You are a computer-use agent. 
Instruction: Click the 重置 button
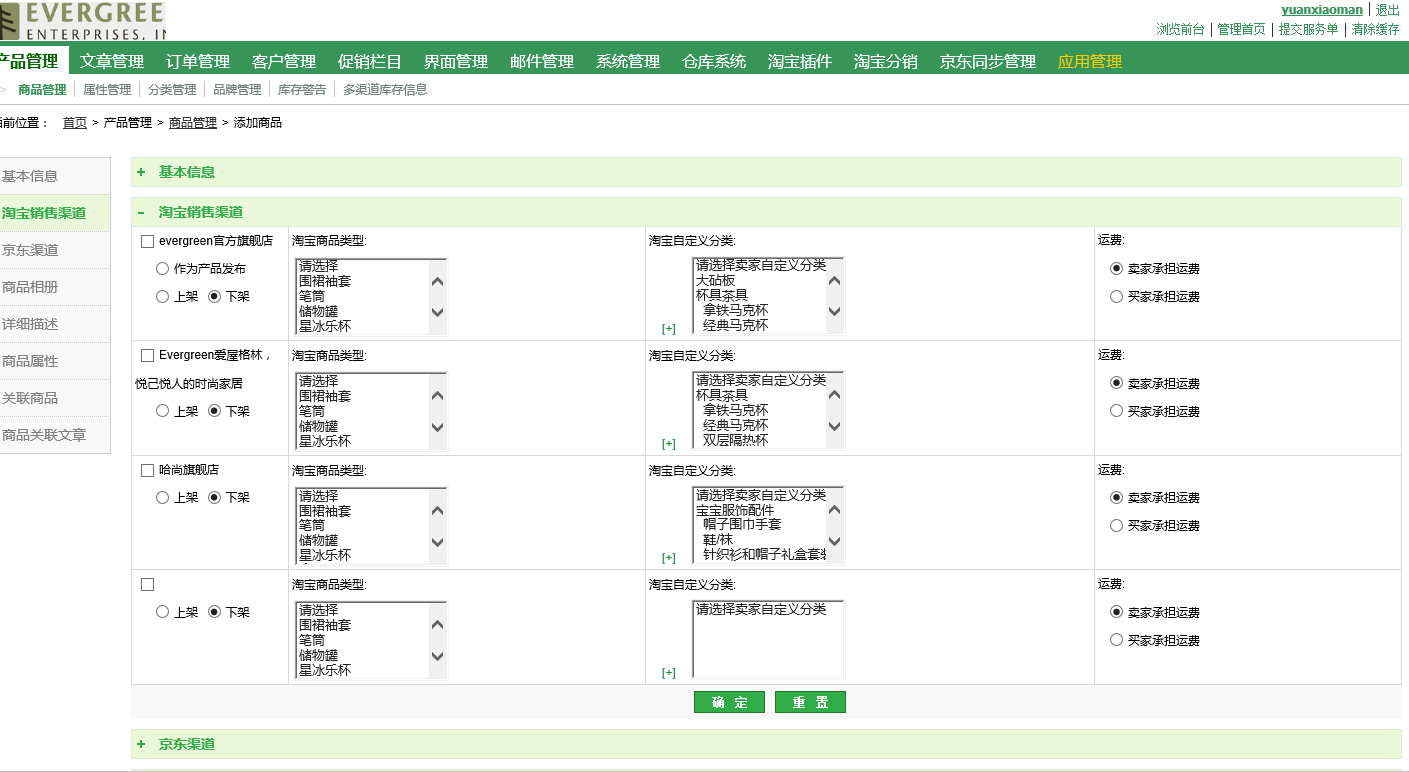(810, 702)
